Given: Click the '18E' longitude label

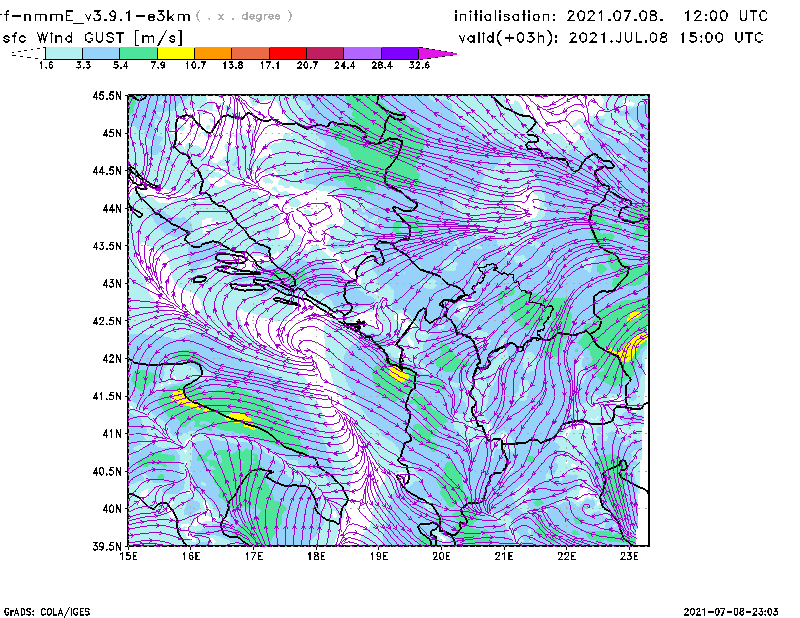Looking at the screenshot, I should pos(316,556).
